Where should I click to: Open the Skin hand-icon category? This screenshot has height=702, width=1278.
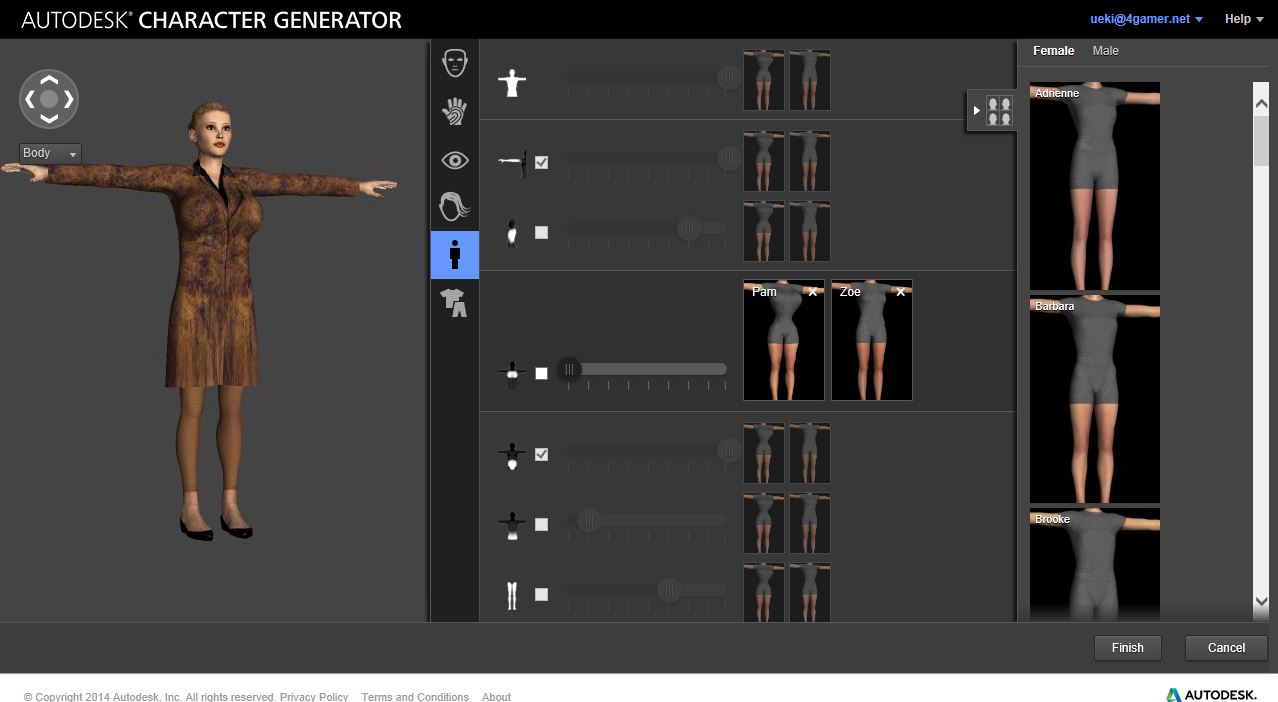pos(455,111)
